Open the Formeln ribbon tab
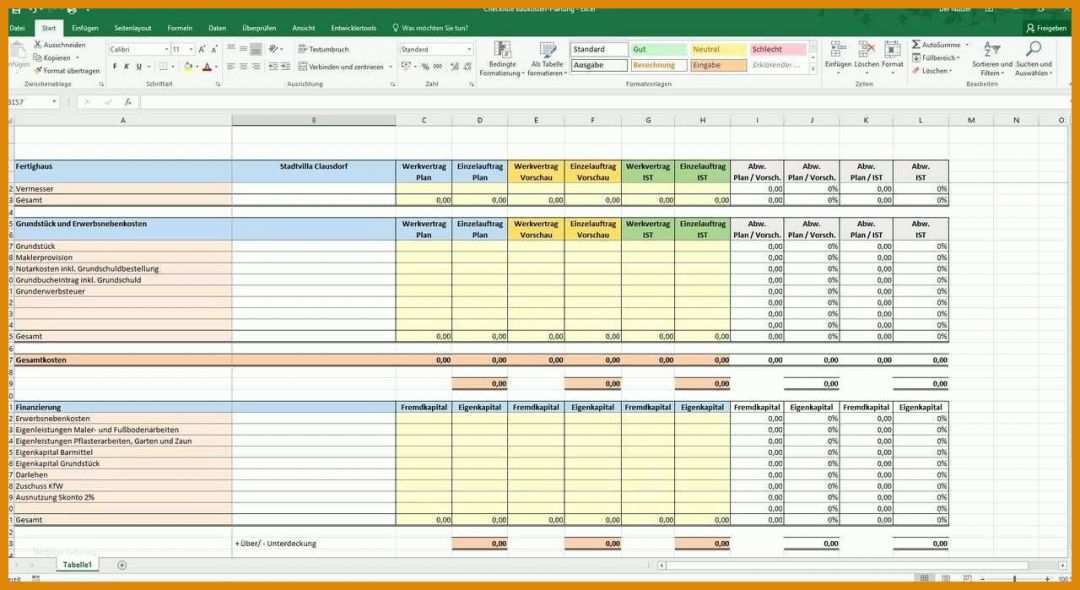The height and width of the screenshot is (590, 1080). click(180, 28)
